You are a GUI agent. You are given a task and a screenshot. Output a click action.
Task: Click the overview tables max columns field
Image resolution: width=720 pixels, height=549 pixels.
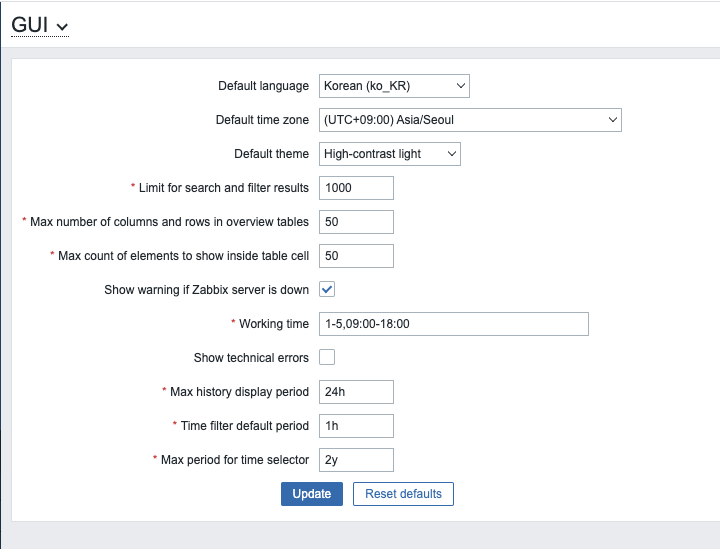point(356,222)
